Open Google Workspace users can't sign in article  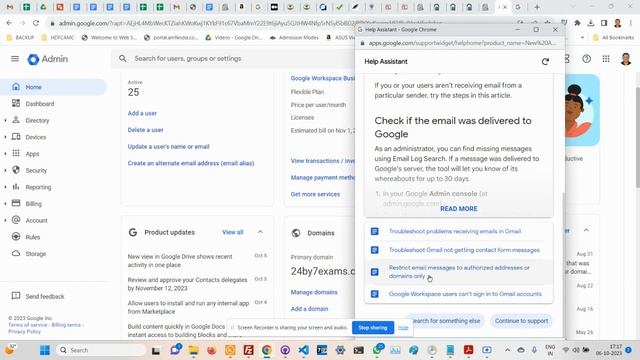(465, 294)
